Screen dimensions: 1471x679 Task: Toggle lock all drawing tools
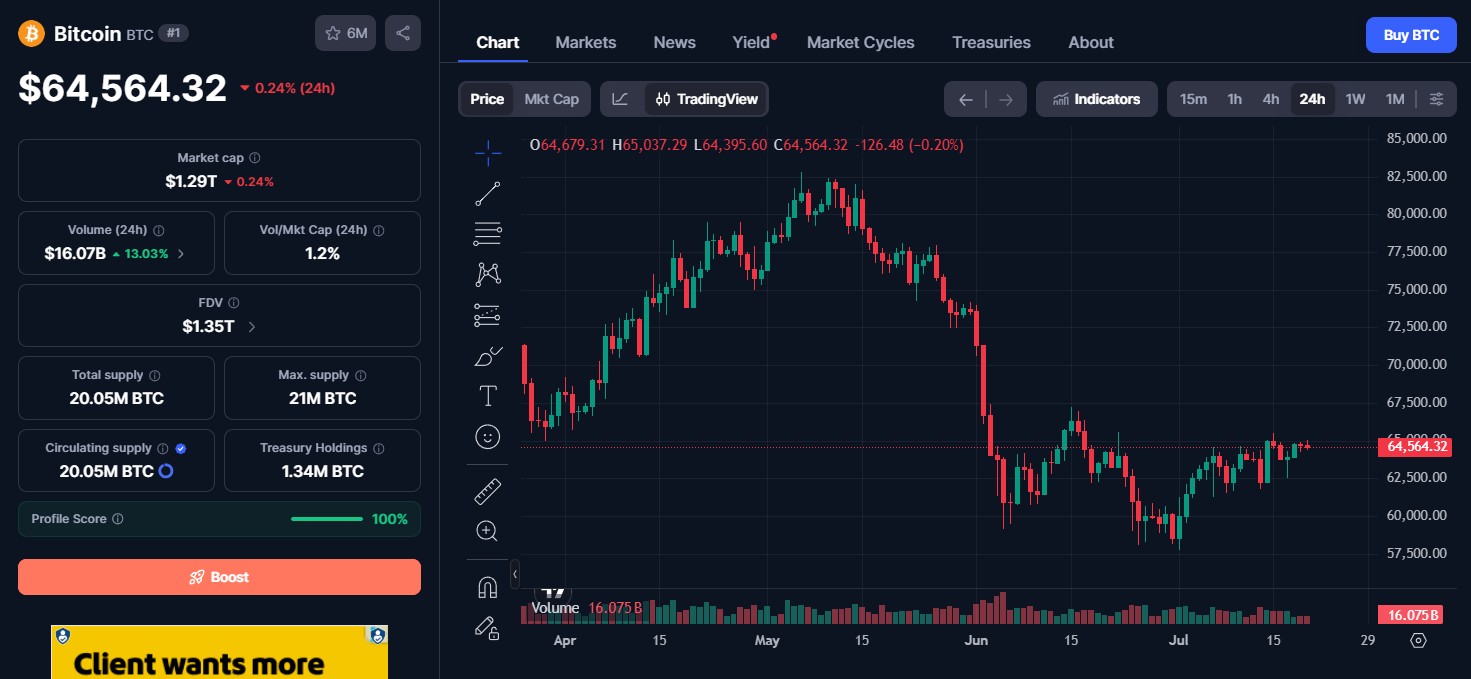point(488,627)
